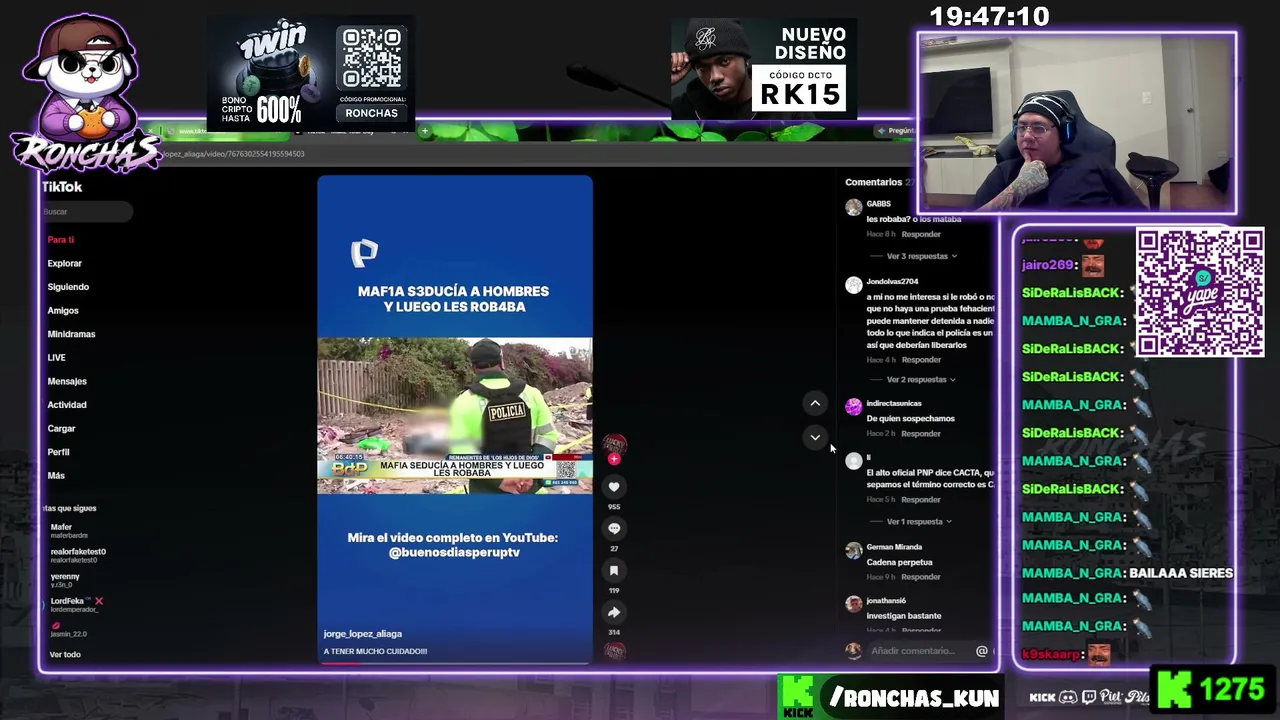
Task: Open Mafer followed account
Action: [69, 530]
